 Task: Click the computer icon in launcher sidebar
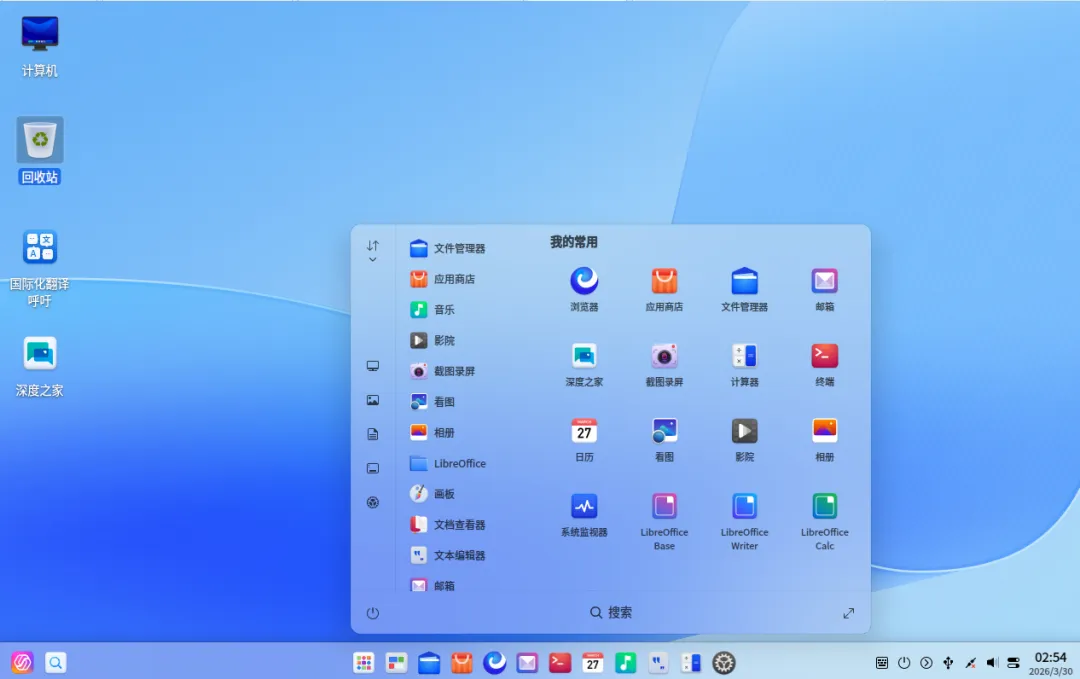pos(373,366)
